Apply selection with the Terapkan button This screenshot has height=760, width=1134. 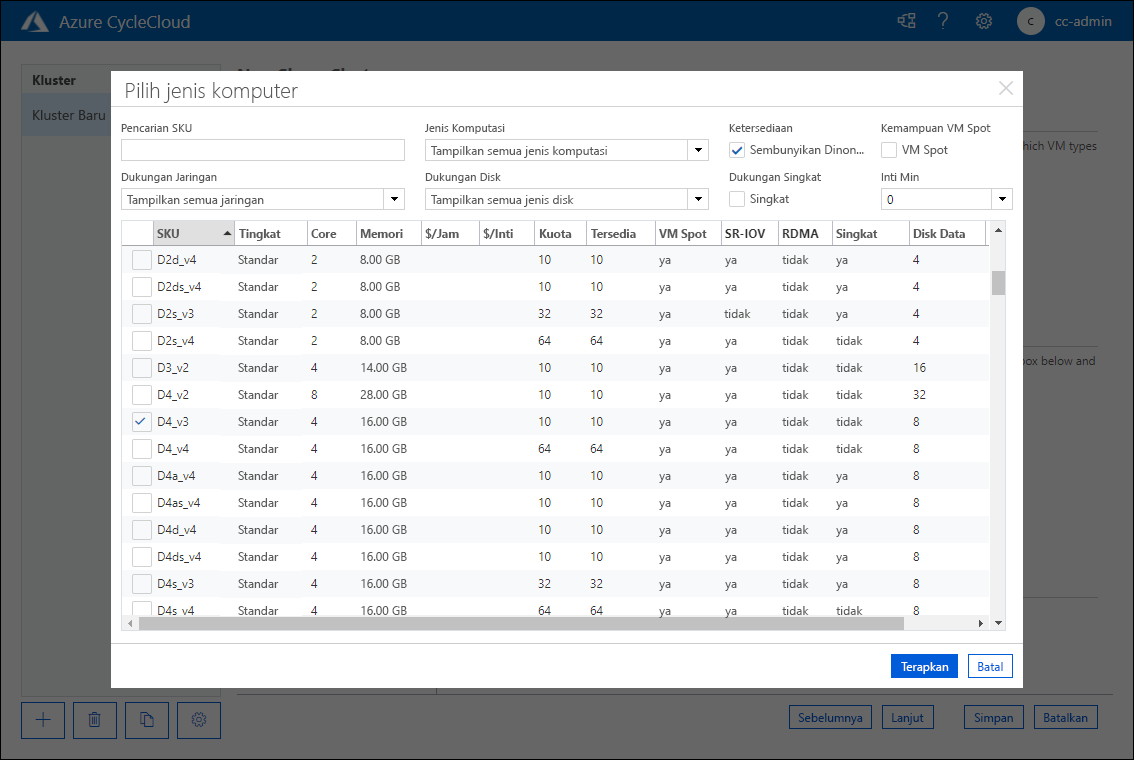(x=924, y=665)
